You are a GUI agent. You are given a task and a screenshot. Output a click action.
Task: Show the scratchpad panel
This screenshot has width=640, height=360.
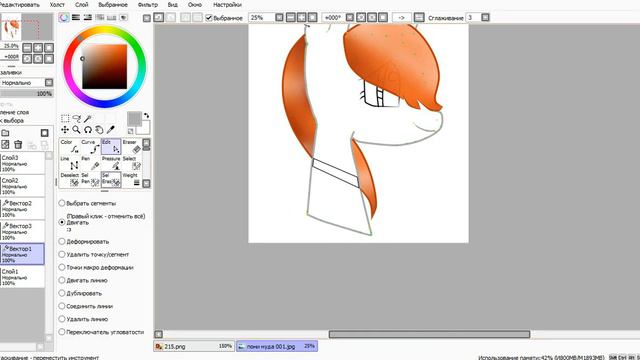(123, 18)
